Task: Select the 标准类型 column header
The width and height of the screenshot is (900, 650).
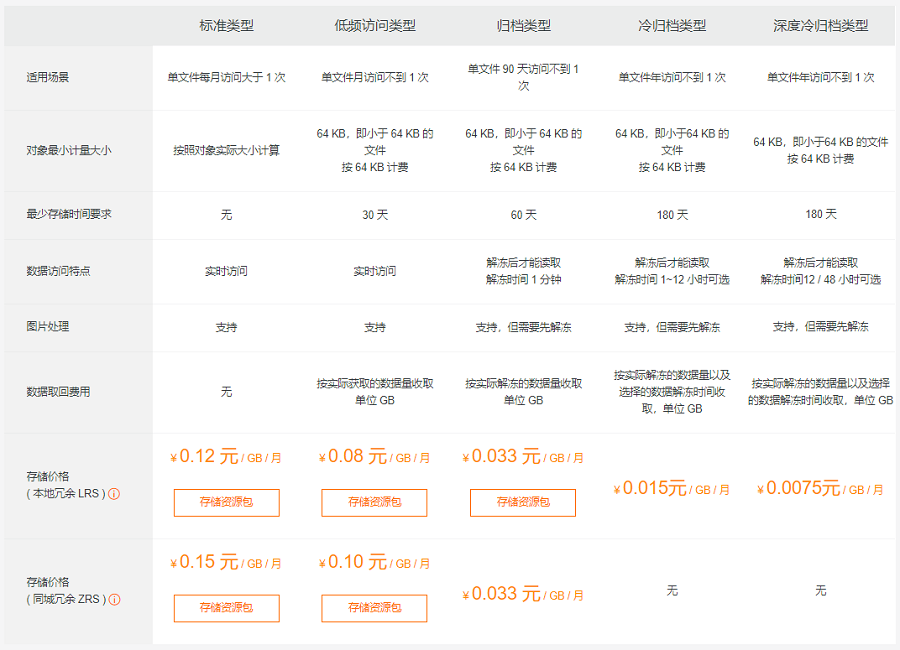Action: (226, 26)
